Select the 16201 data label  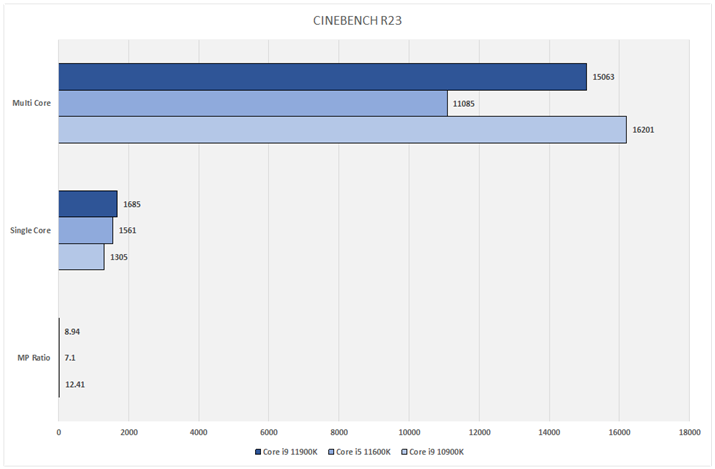click(x=645, y=130)
